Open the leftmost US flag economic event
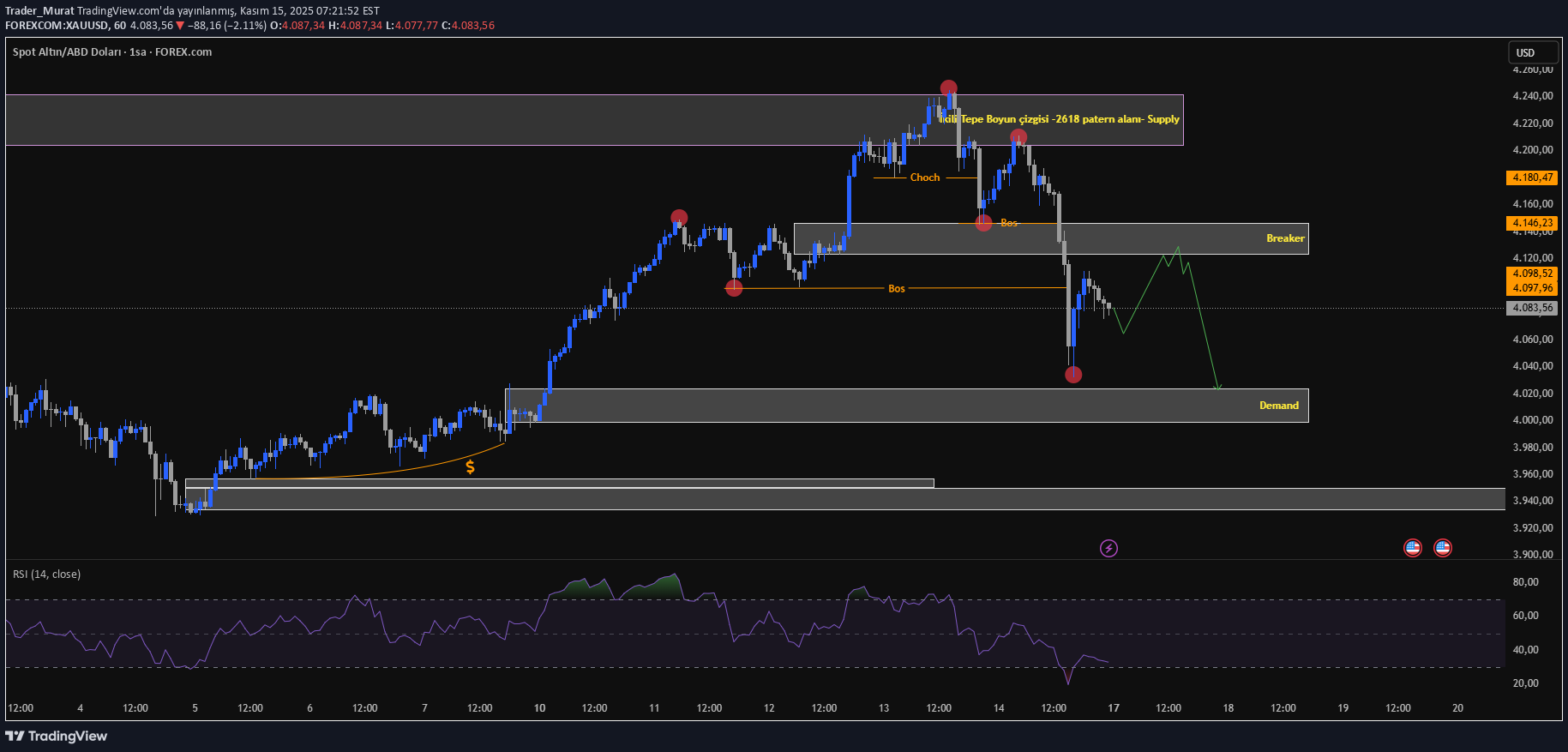1568x752 pixels. (1413, 548)
